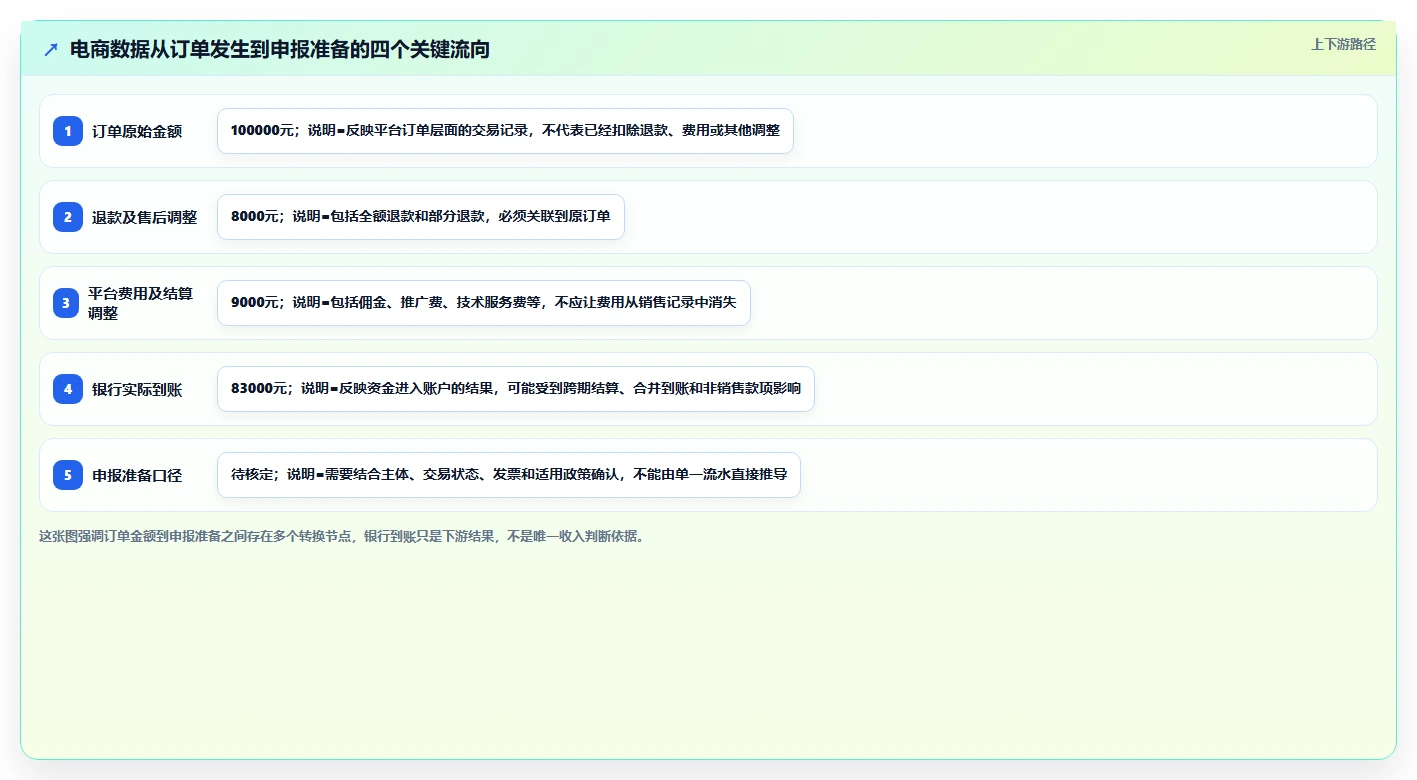1417x780 pixels.
Task: Click the 100000元 description box
Action: 505,131
